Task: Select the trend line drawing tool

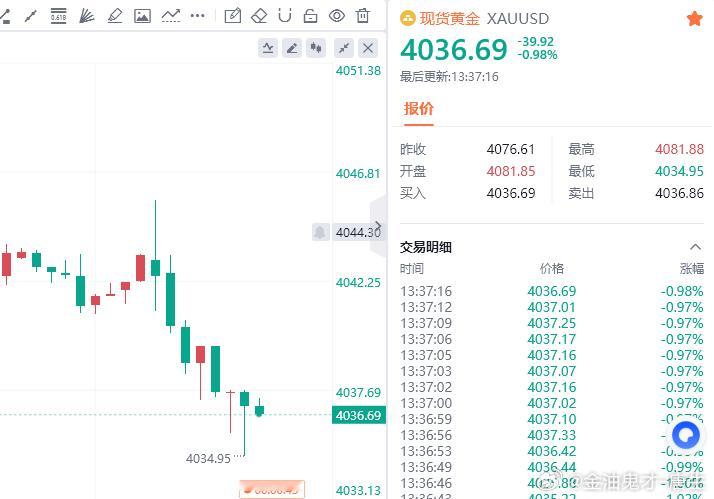Action: 31,16
